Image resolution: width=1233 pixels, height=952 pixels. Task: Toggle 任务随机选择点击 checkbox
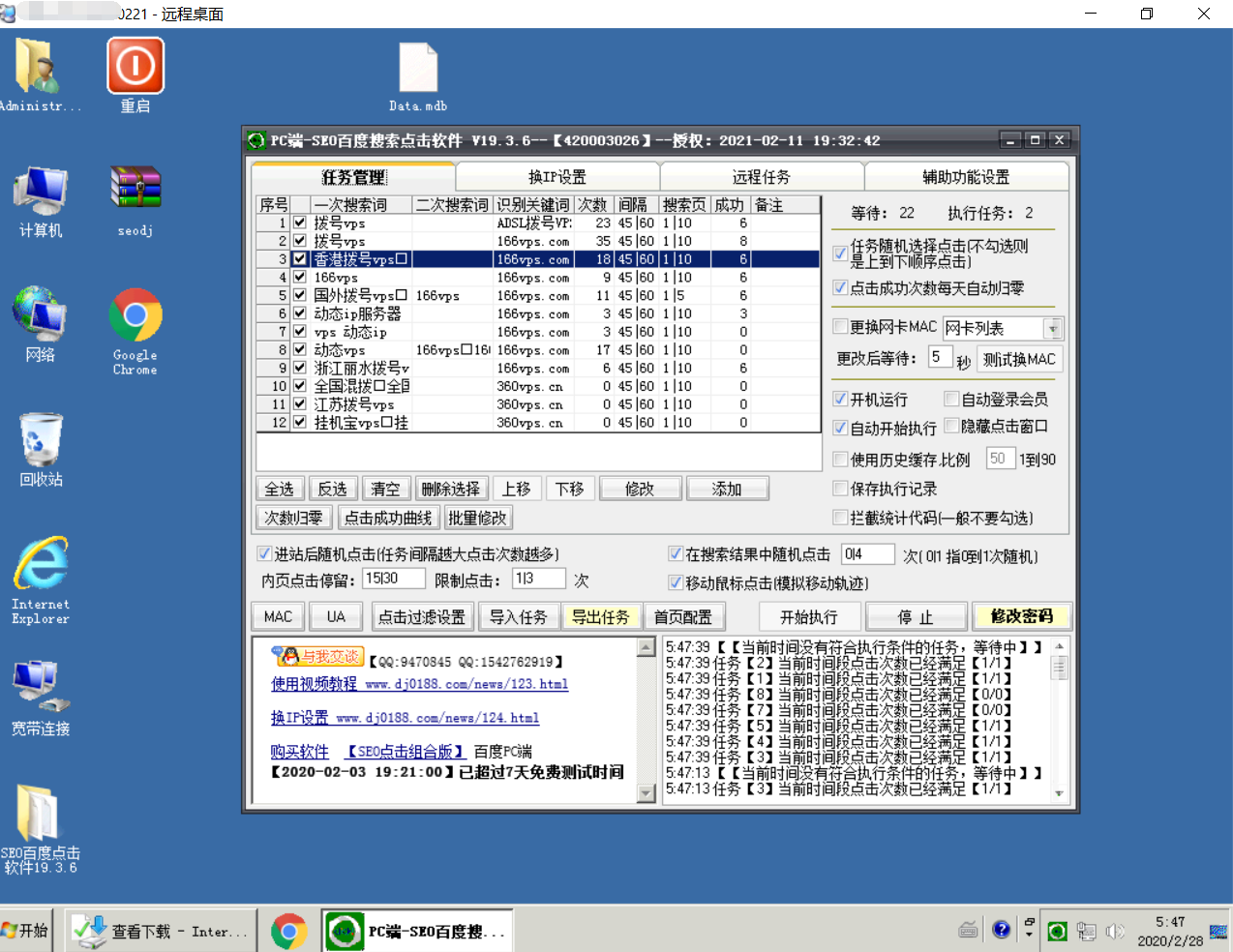(840, 253)
